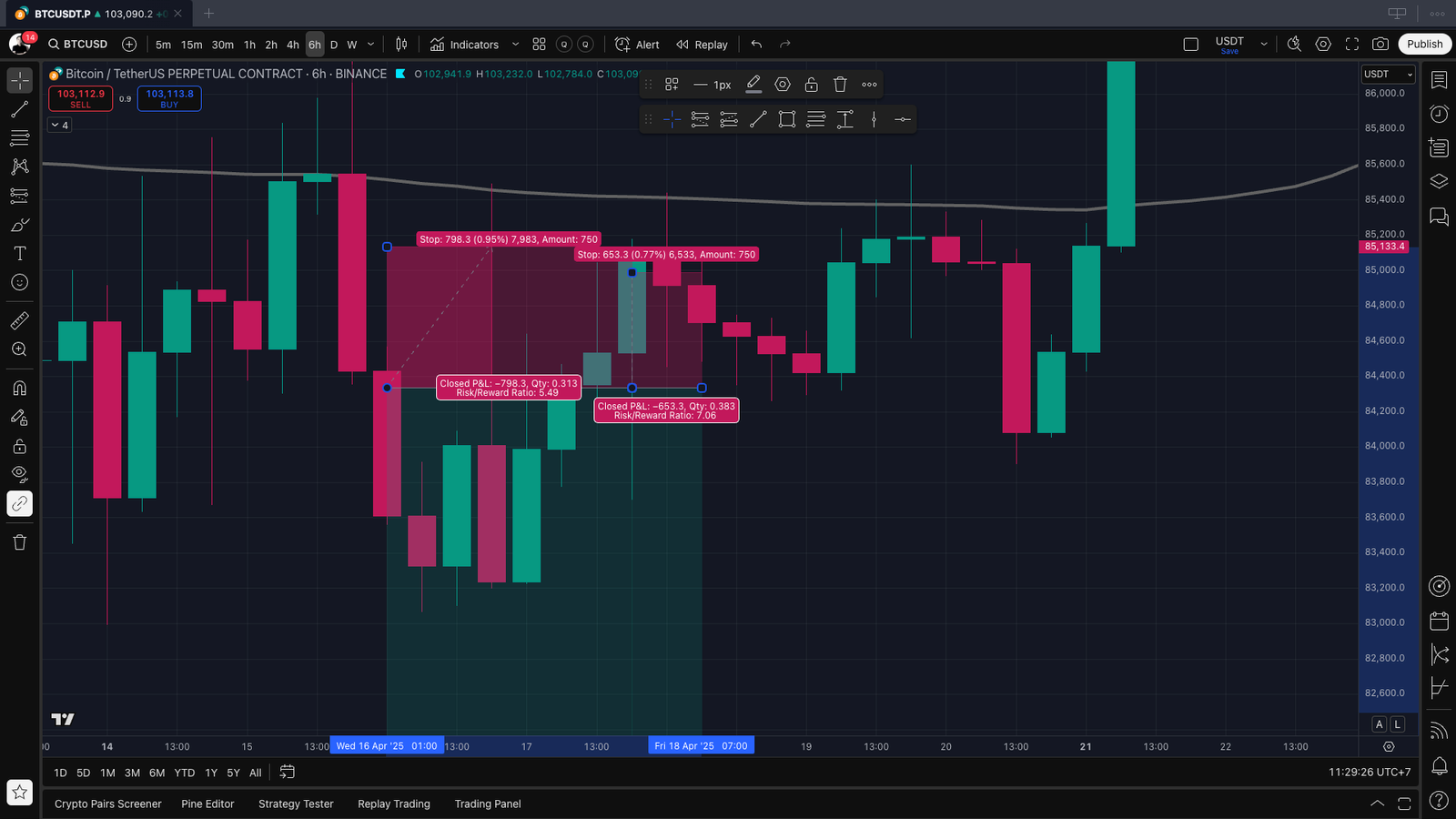
Task: Click the BUY 103,113.8 button
Action: (169, 98)
